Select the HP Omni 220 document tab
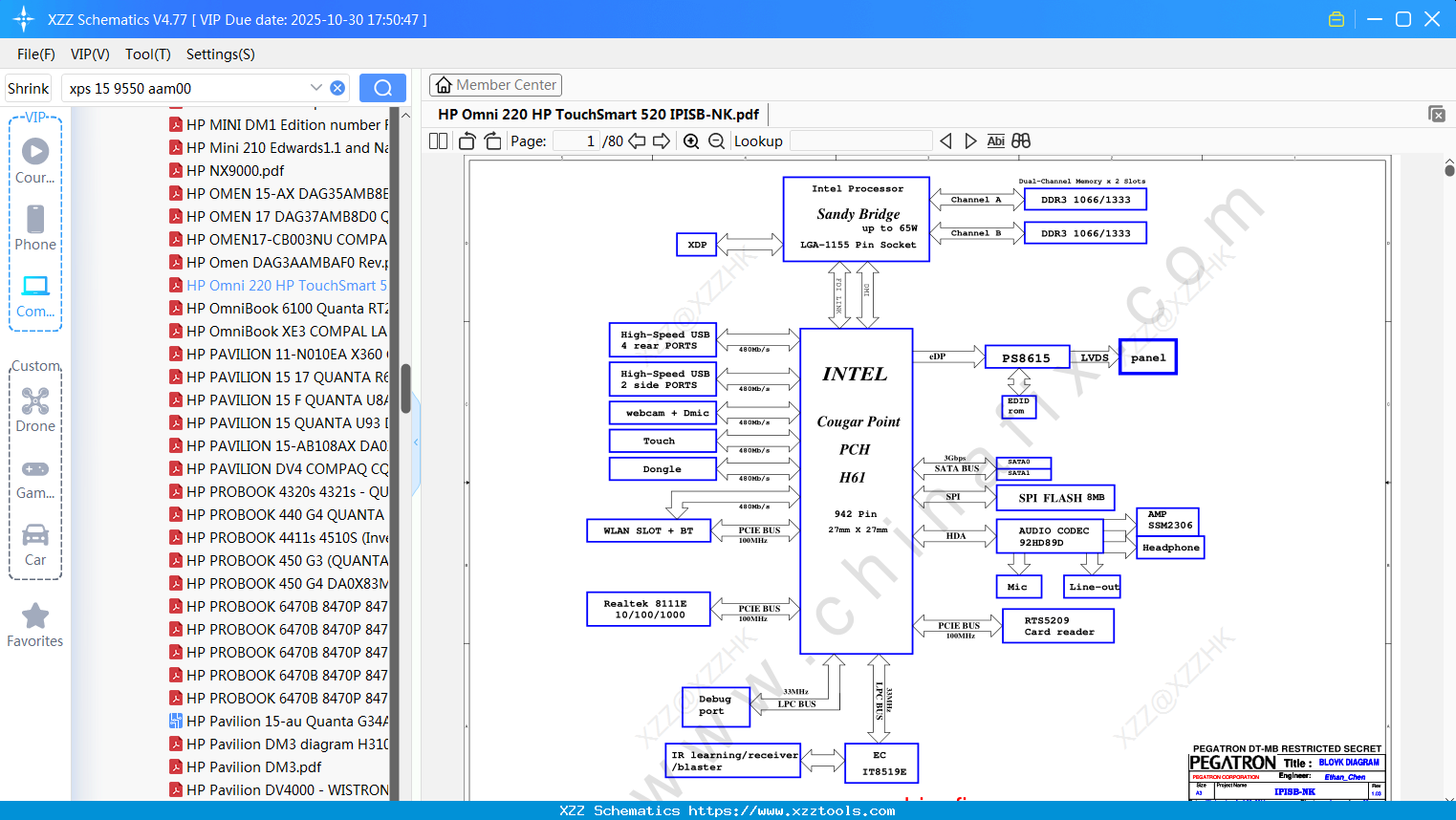The width and height of the screenshot is (1456, 820). 598,115
